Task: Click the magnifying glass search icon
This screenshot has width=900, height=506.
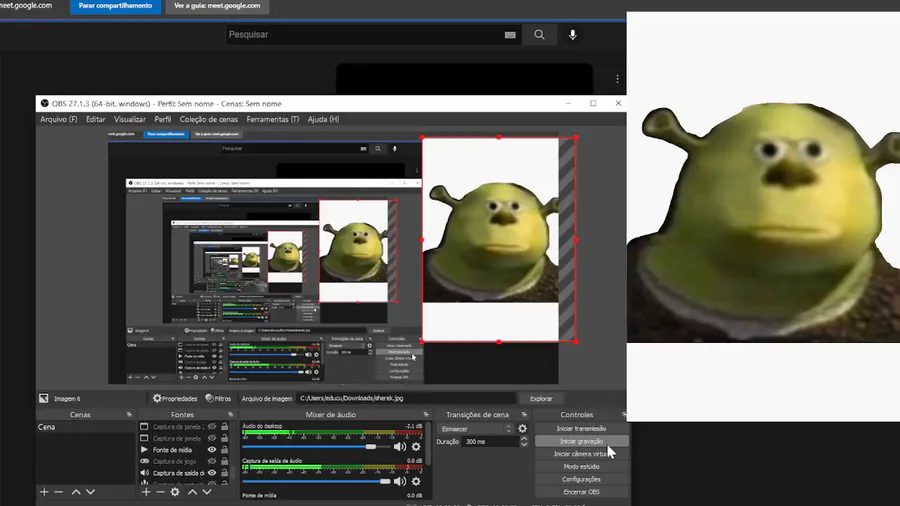Action: 539,35
